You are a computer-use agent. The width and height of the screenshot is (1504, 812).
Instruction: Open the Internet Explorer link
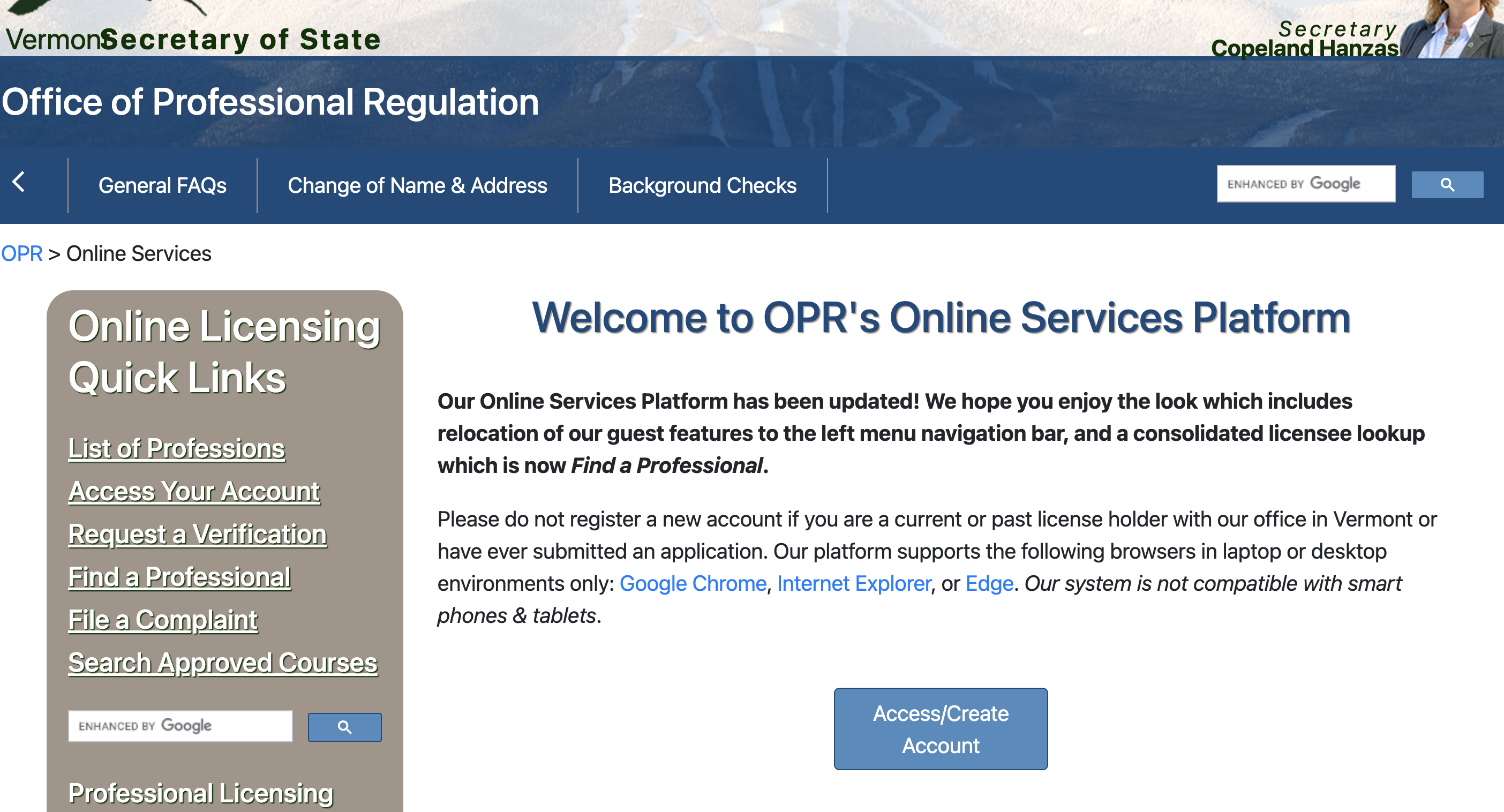coord(854,583)
